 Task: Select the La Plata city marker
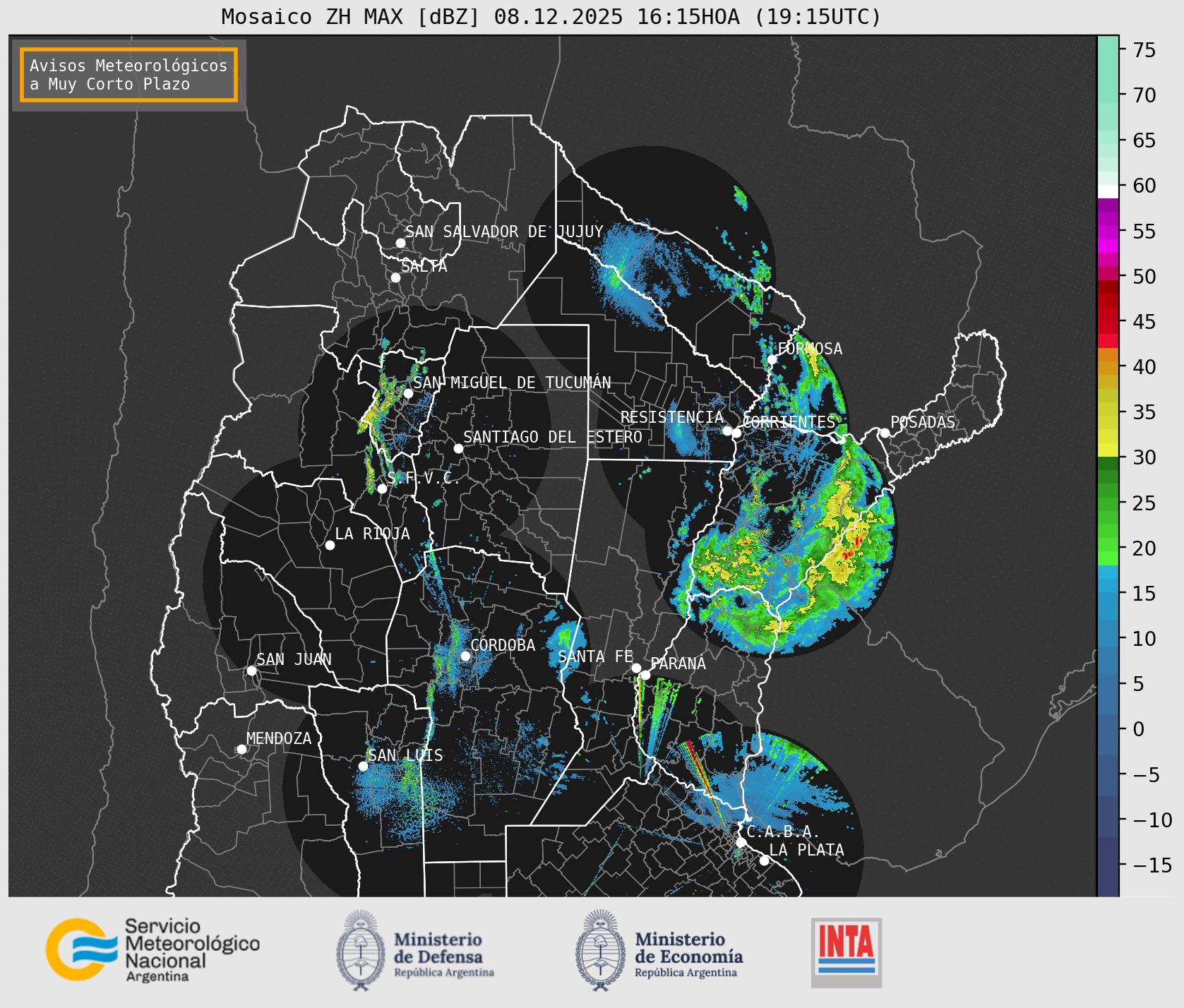click(x=764, y=860)
